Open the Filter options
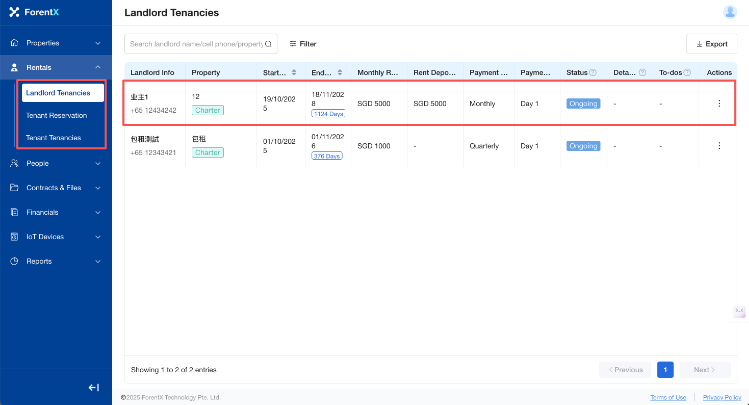 pyautogui.click(x=302, y=44)
